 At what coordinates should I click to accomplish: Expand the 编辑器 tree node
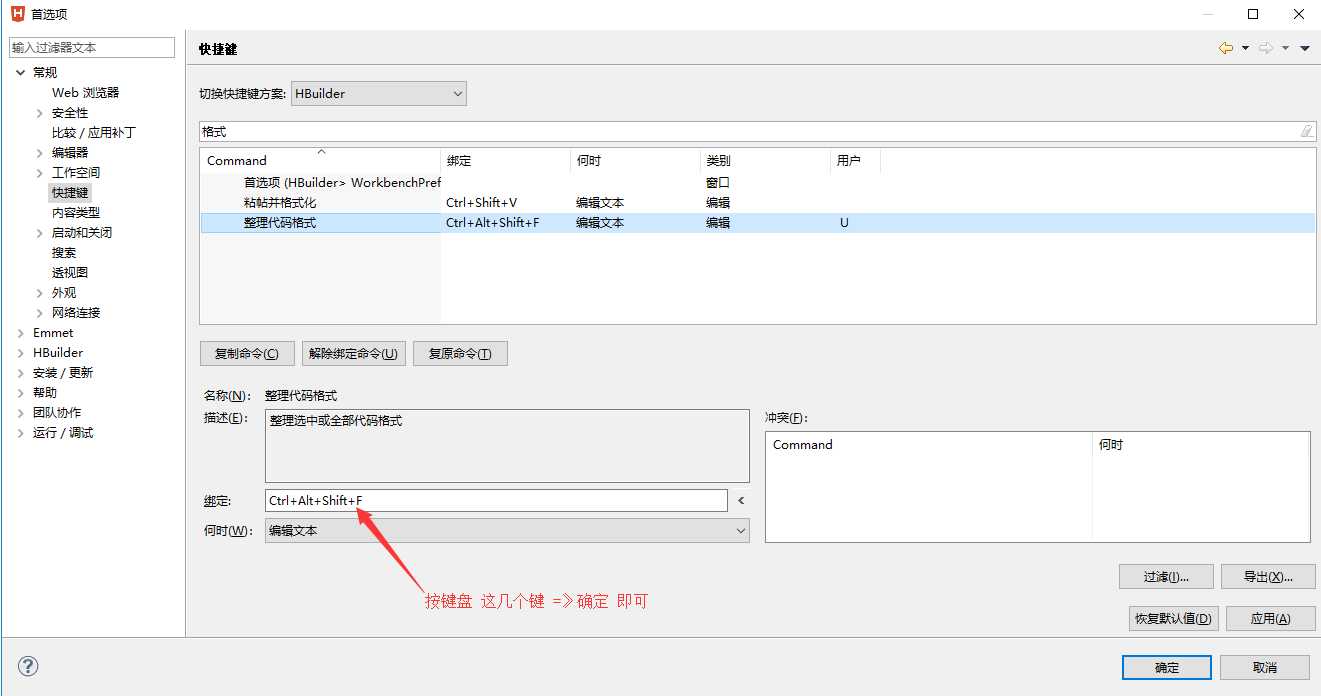(x=40, y=153)
